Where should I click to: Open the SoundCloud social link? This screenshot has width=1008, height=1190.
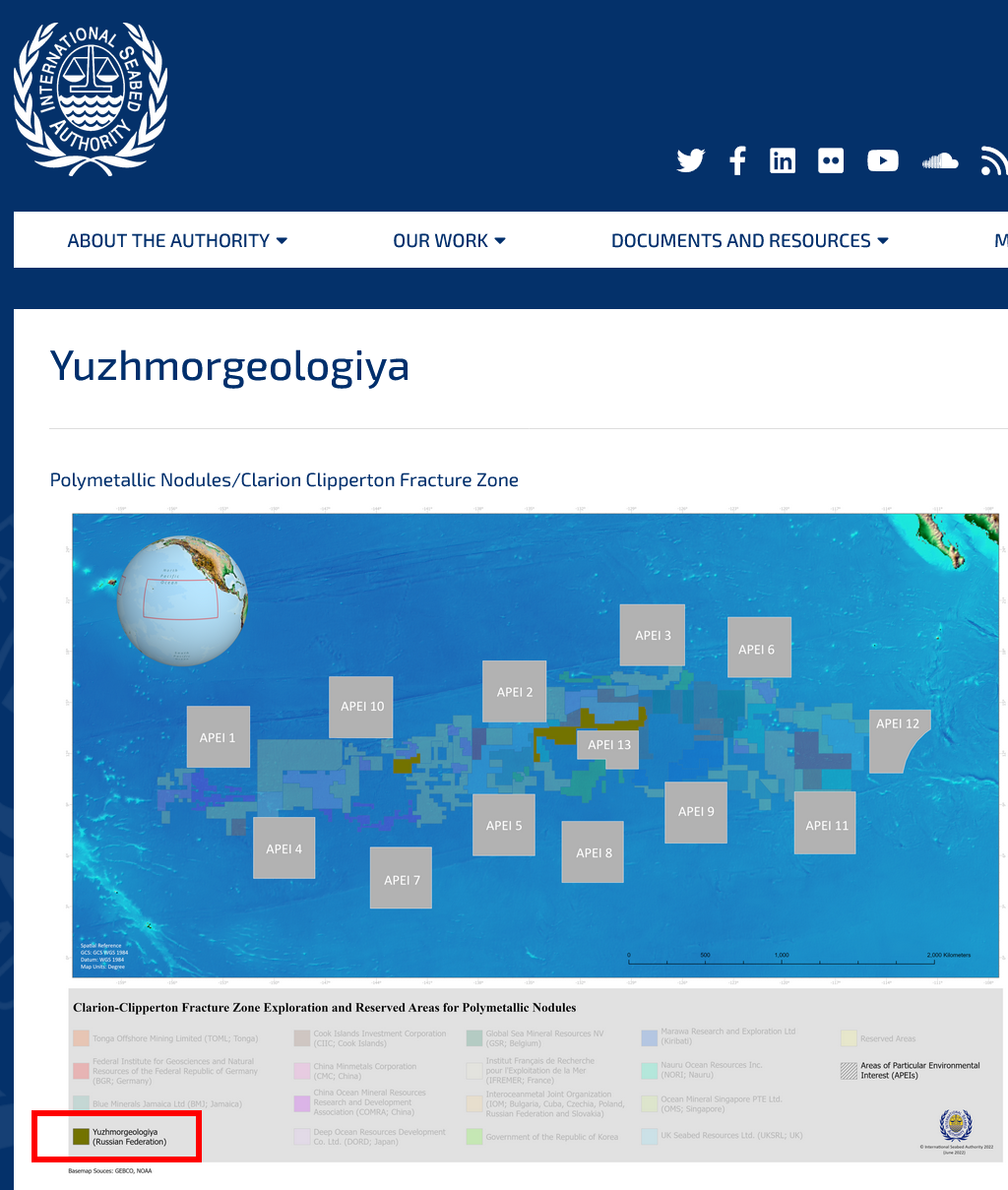click(x=940, y=160)
